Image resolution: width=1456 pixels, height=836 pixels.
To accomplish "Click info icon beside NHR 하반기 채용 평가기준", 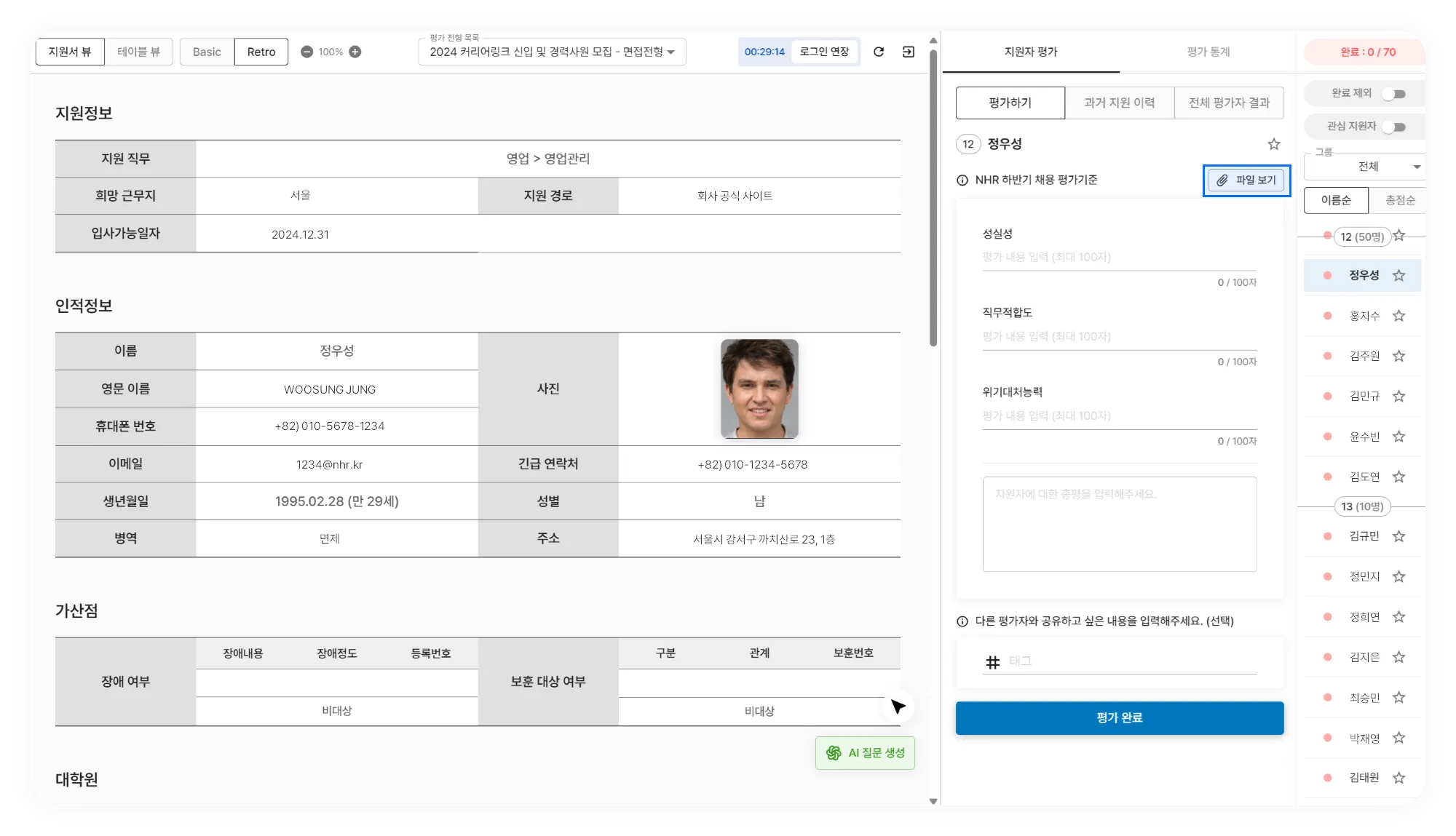I will pyautogui.click(x=962, y=180).
